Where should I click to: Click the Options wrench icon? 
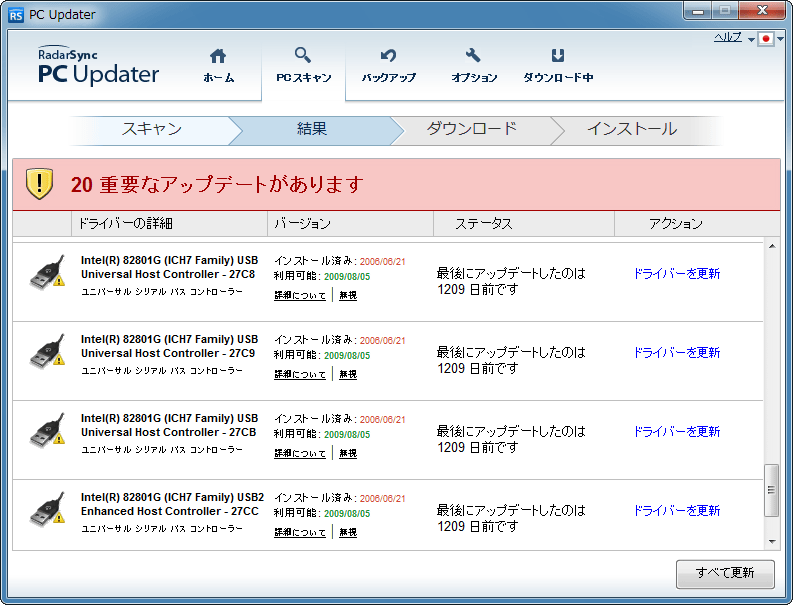(473, 55)
